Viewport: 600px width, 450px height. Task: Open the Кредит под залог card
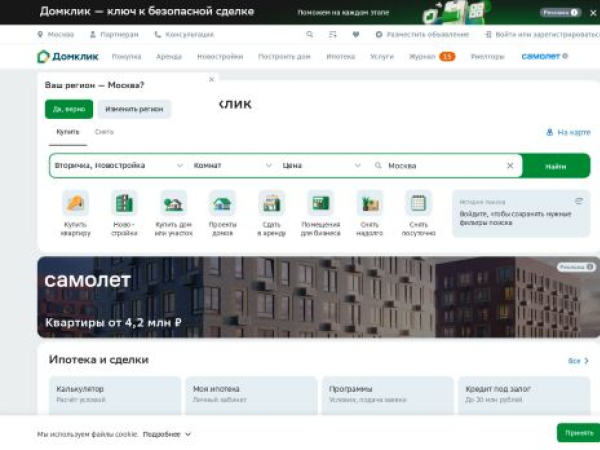524,395
